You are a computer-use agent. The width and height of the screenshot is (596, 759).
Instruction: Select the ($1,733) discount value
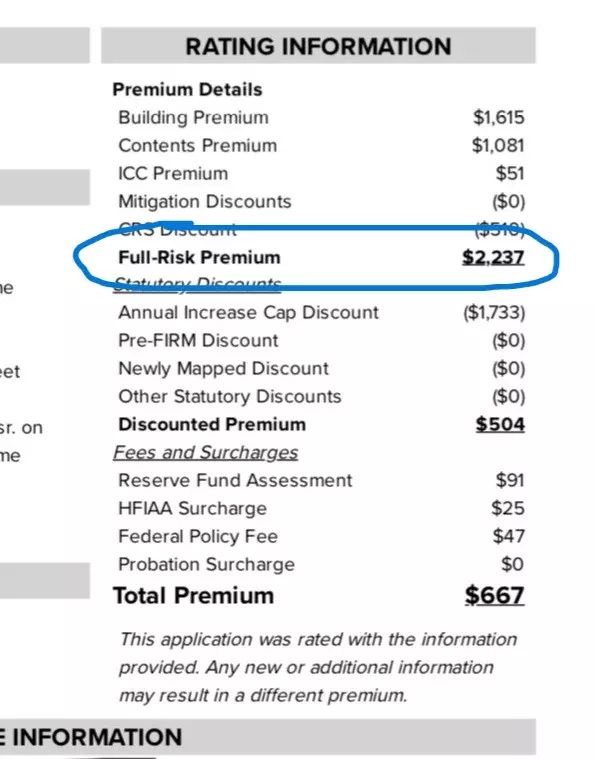coord(494,313)
